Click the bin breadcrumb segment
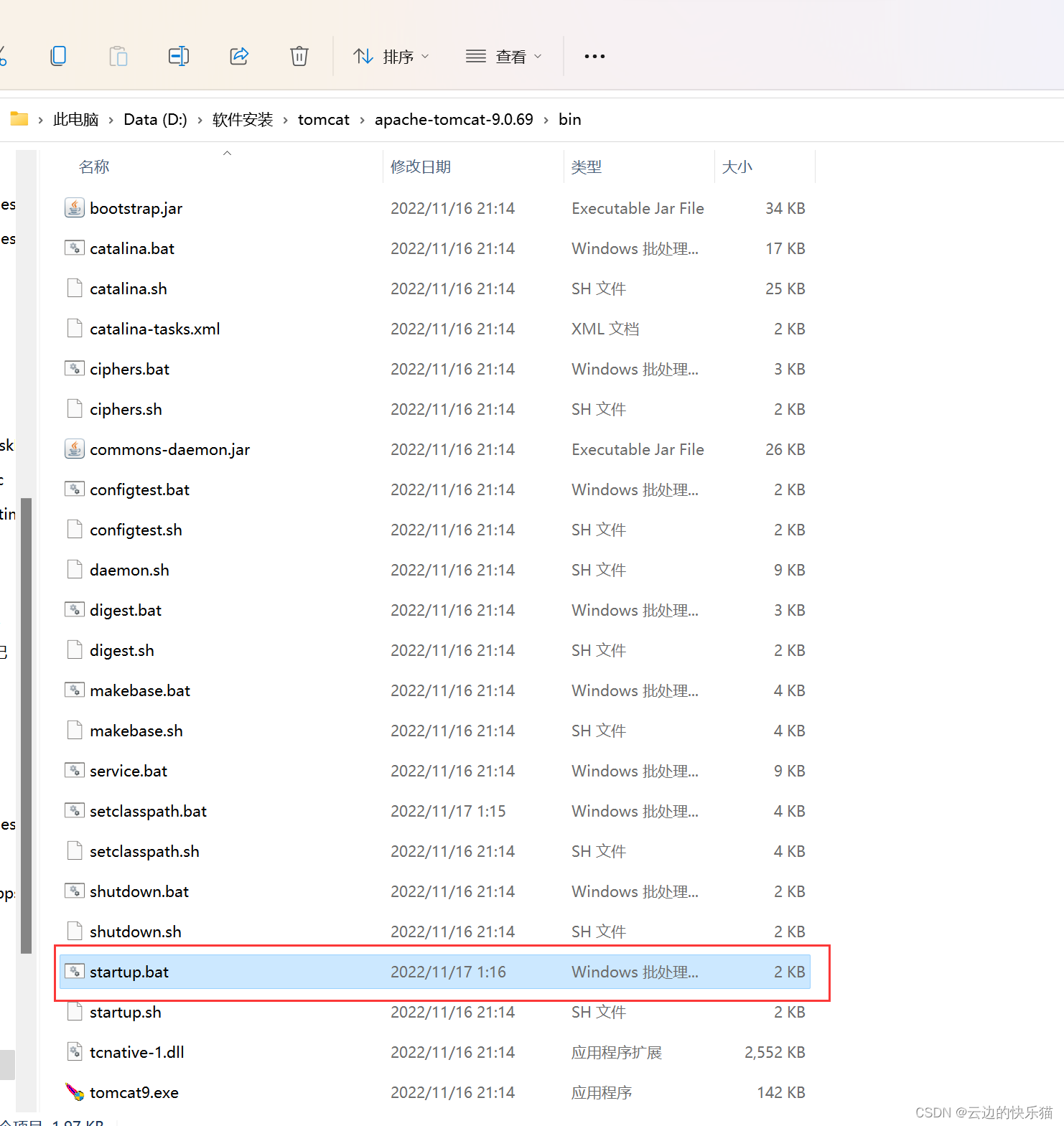 click(x=570, y=120)
